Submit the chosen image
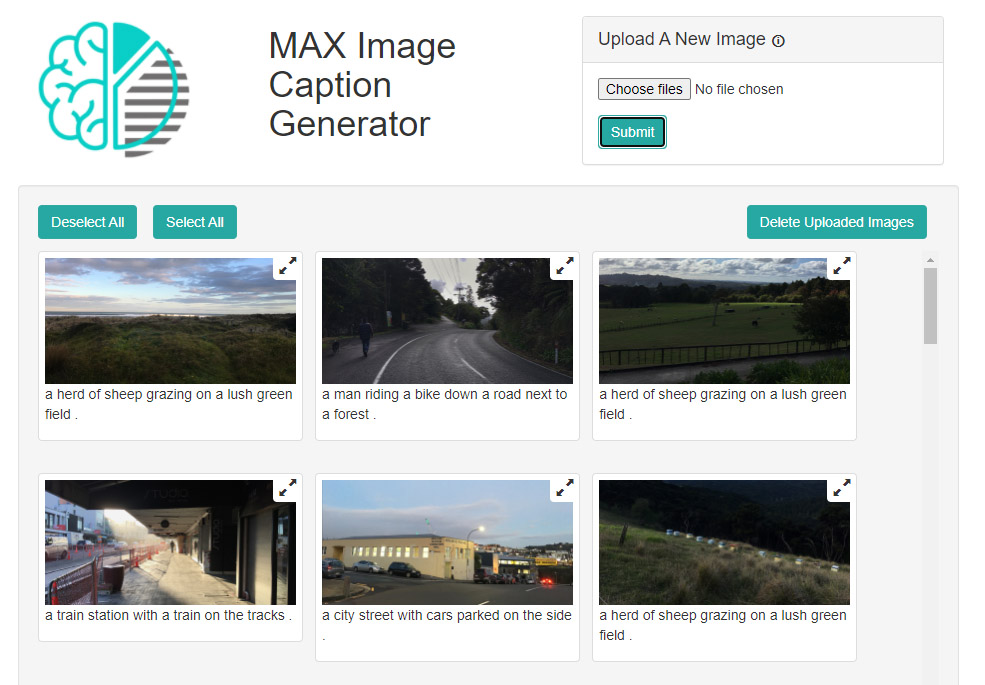The height and width of the screenshot is (685, 985). pos(632,132)
